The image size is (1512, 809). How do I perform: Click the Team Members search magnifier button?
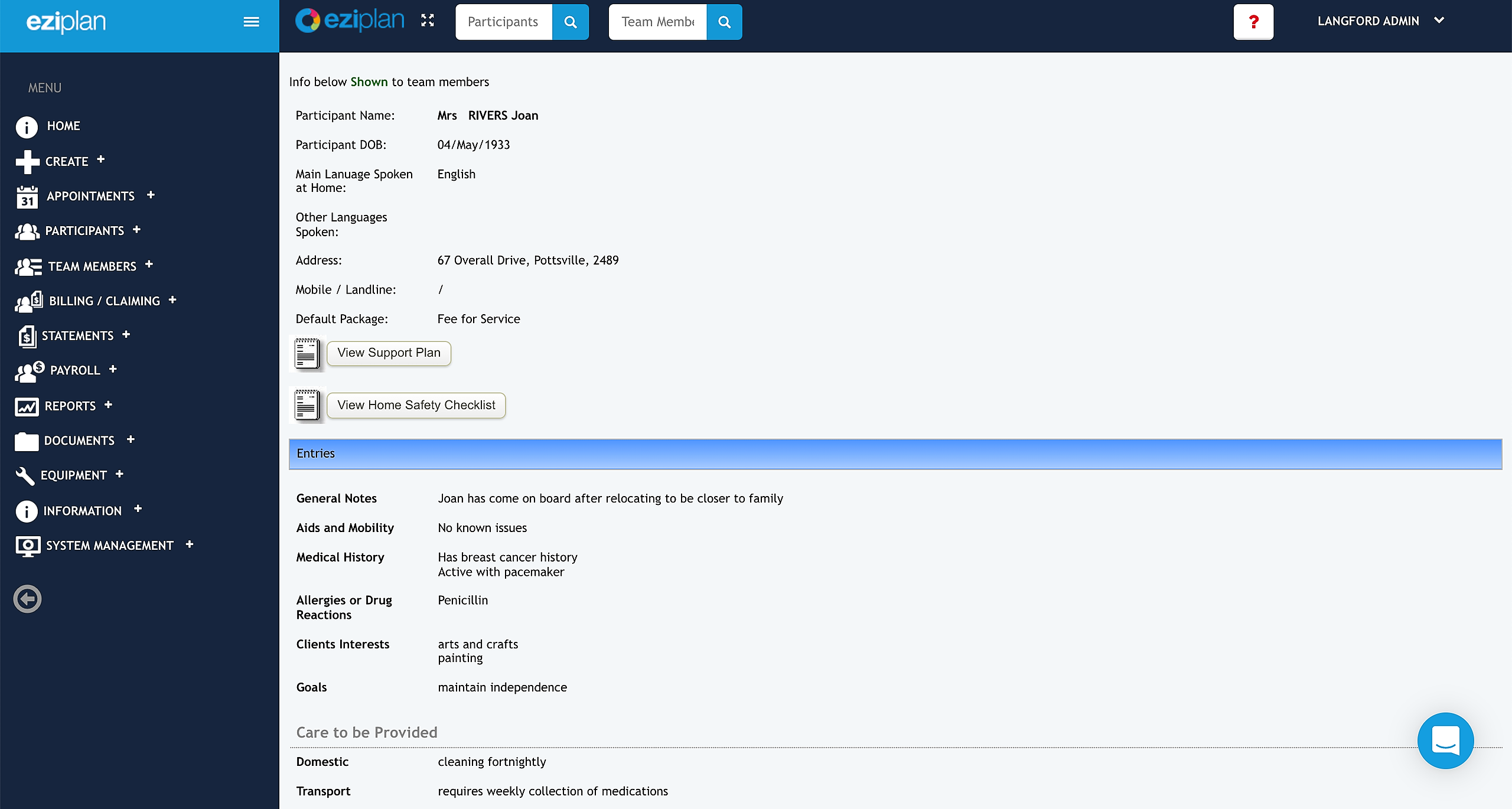pos(724,22)
